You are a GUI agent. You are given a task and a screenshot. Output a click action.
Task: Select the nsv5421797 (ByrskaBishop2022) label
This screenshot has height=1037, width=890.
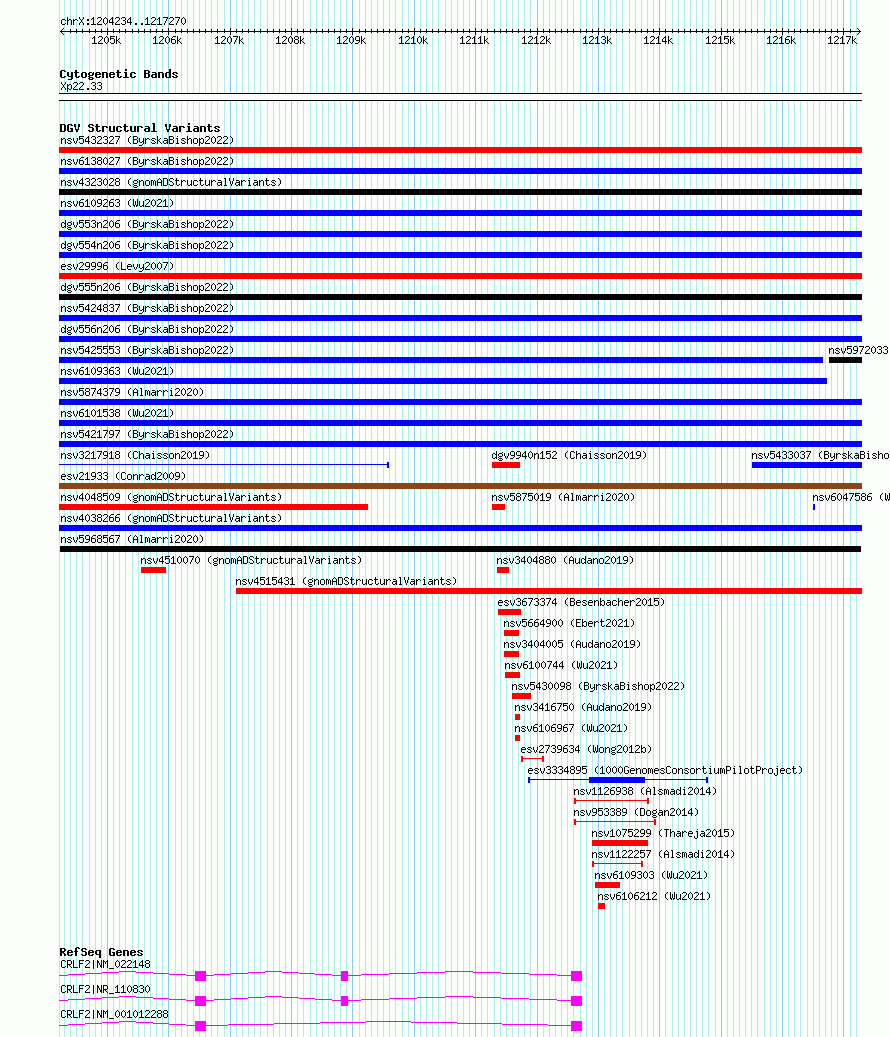(147, 435)
